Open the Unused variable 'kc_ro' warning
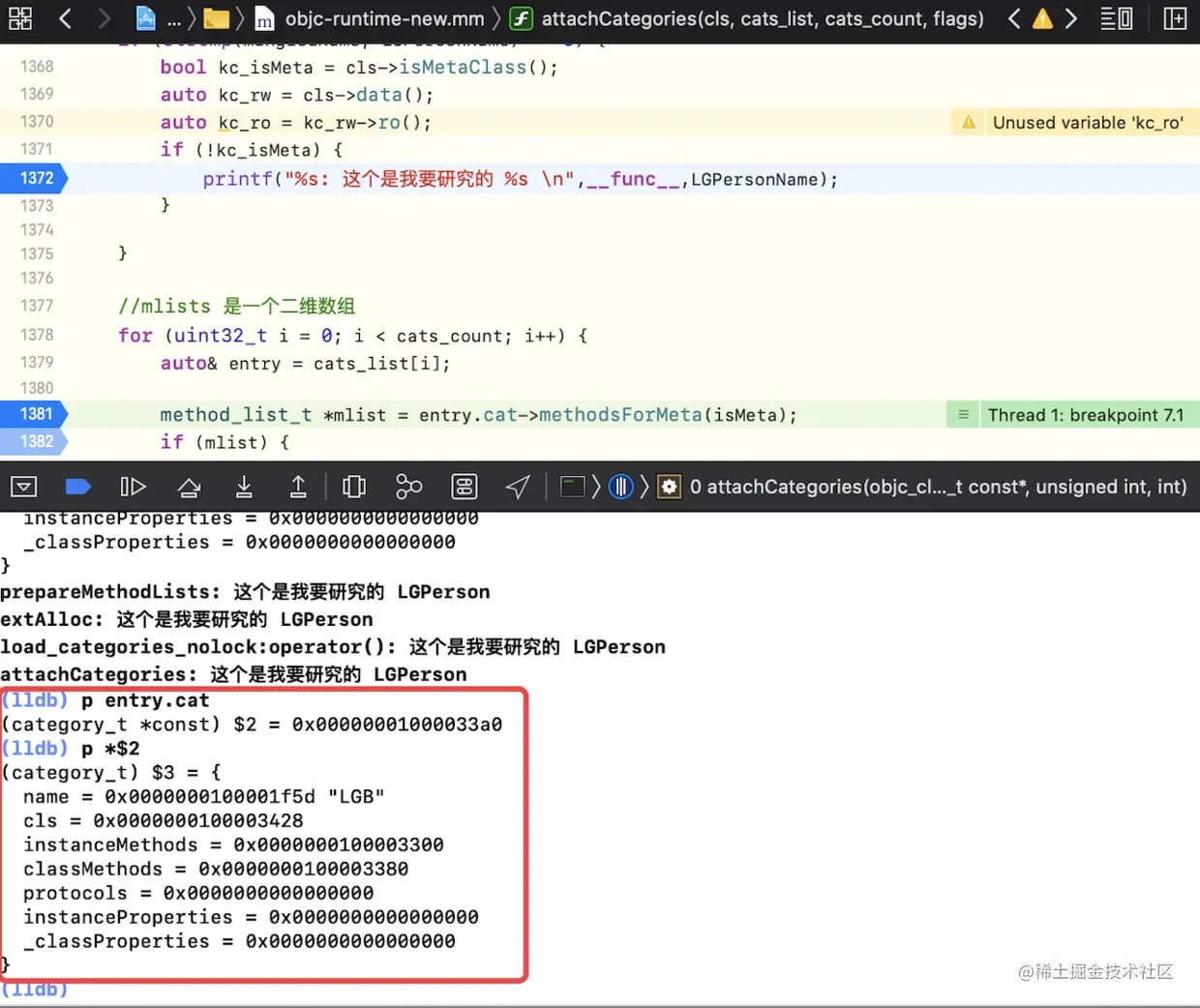Viewport: 1200px width, 1008px height. 1088,123
